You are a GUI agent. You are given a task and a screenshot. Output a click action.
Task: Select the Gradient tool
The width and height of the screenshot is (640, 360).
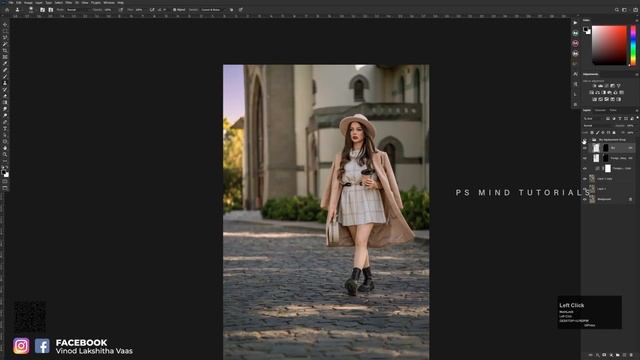coord(5,102)
